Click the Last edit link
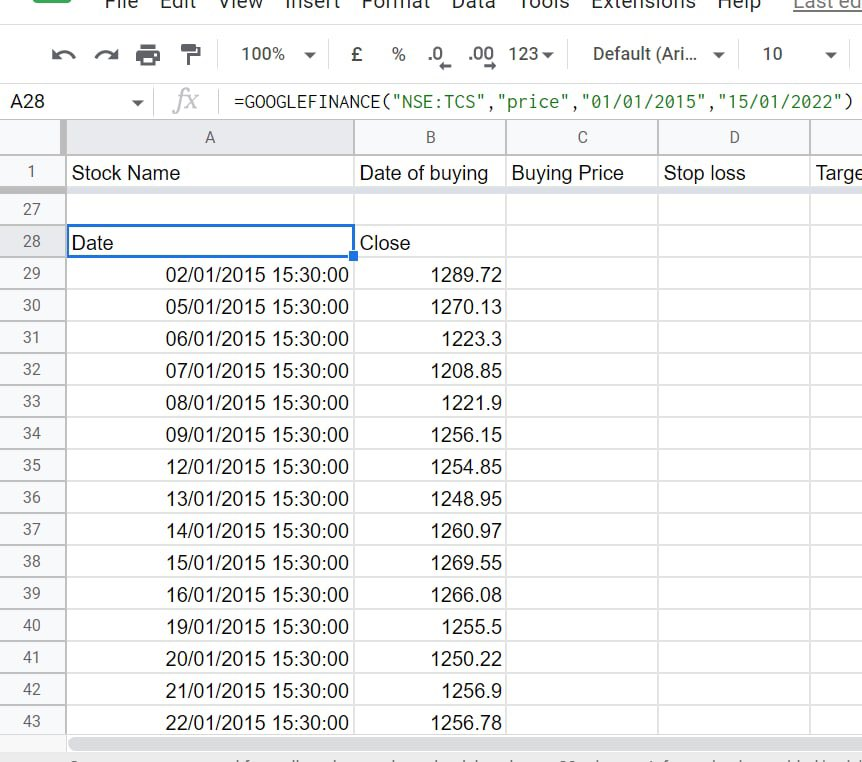 pos(826,5)
